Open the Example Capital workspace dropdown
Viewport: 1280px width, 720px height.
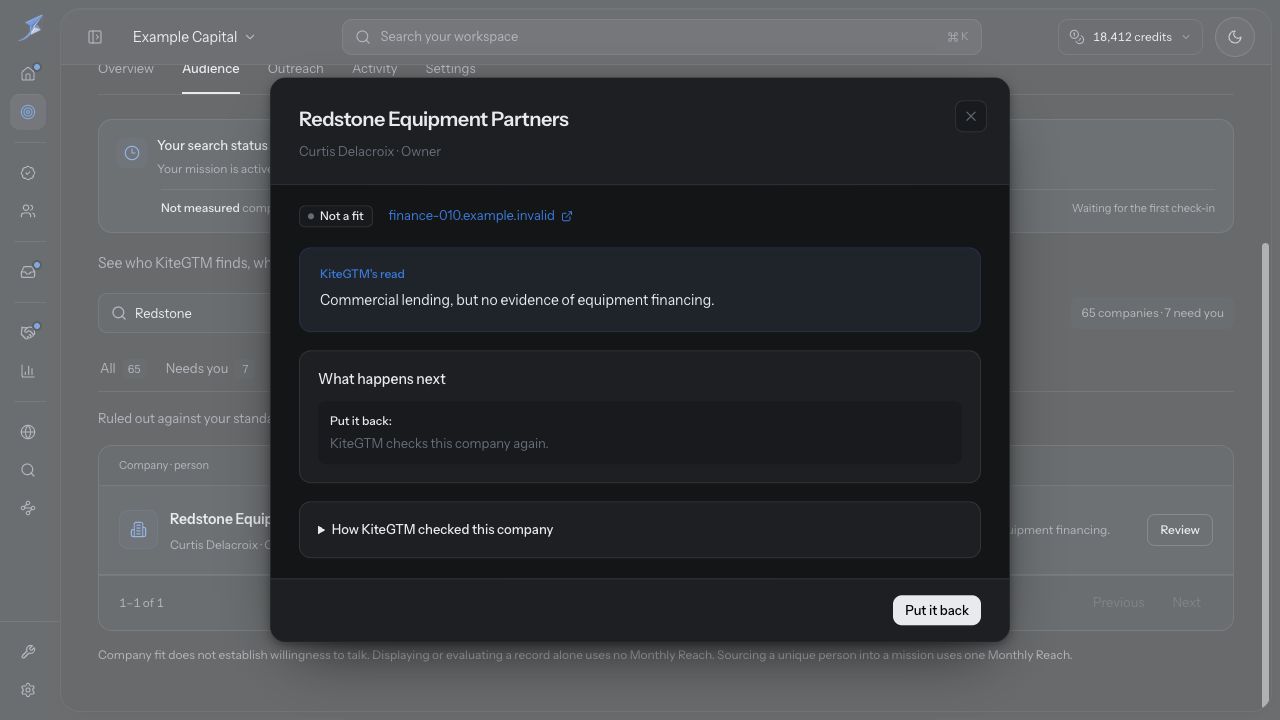pyautogui.click(x=194, y=37)
